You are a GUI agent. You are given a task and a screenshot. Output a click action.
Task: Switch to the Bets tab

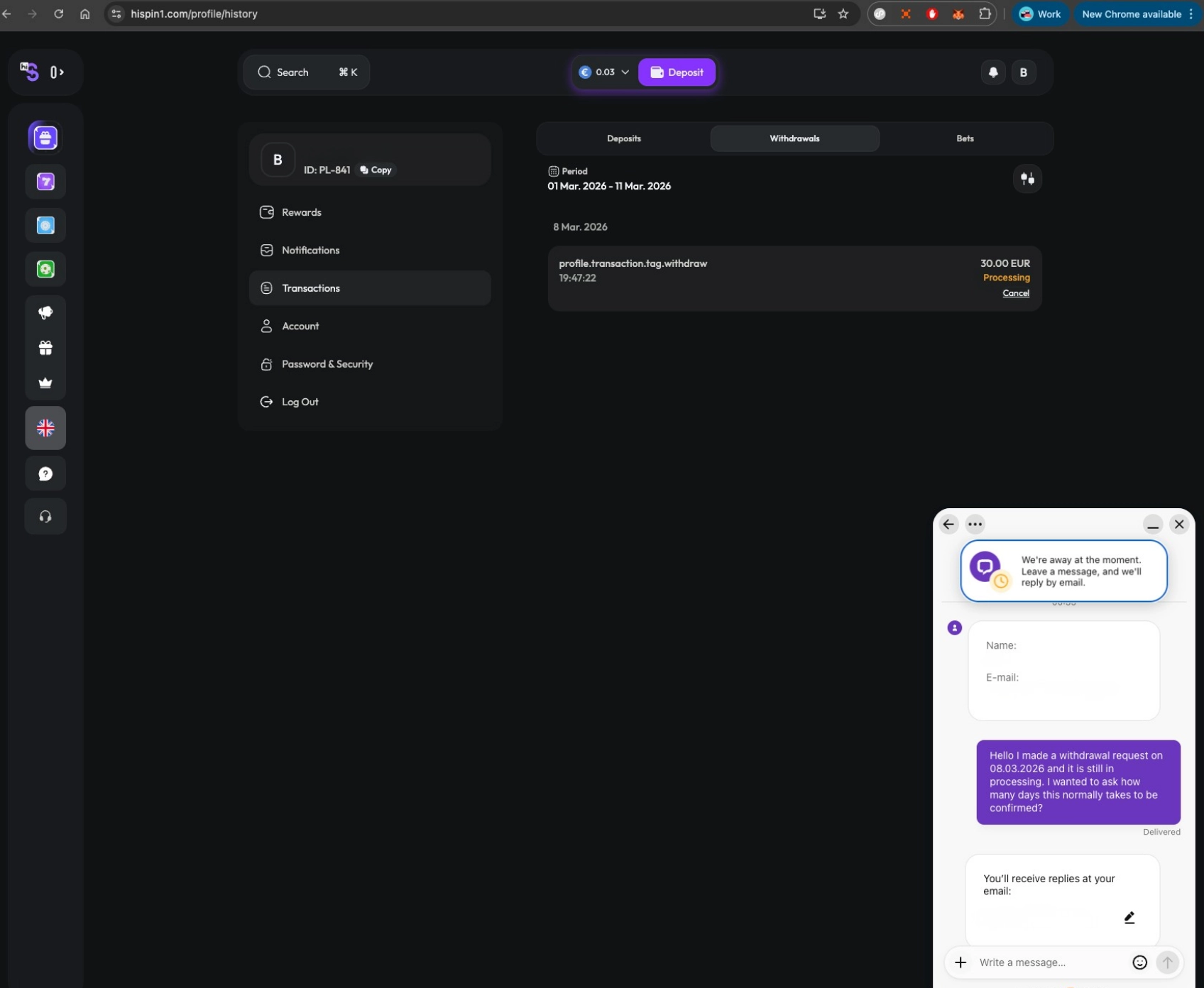click(x=965, y=138)
